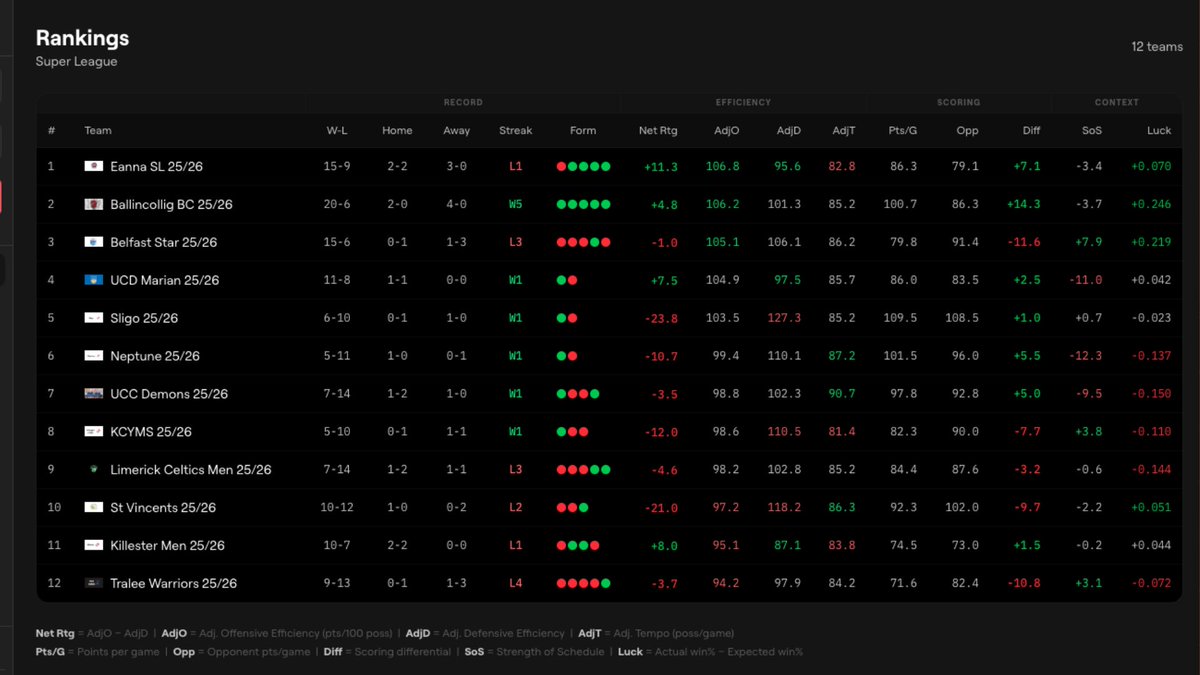Click the UCC Demons team logo

(x=94, y=394)
